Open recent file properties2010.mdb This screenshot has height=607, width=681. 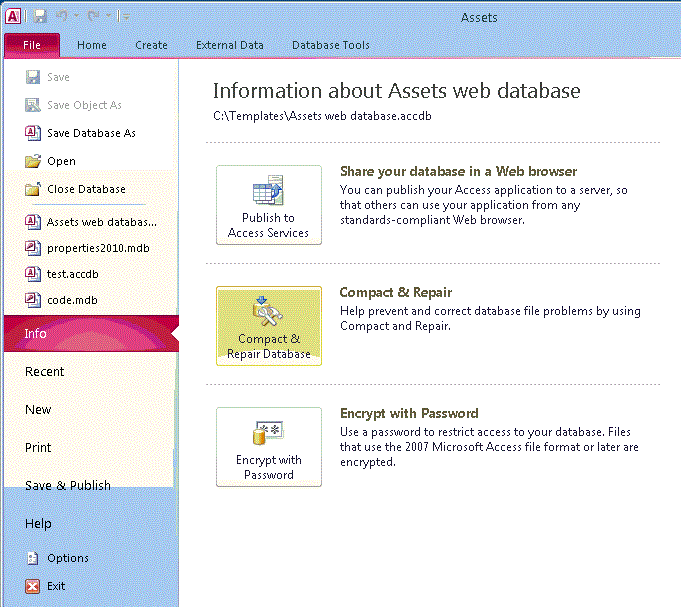[98, 248]
